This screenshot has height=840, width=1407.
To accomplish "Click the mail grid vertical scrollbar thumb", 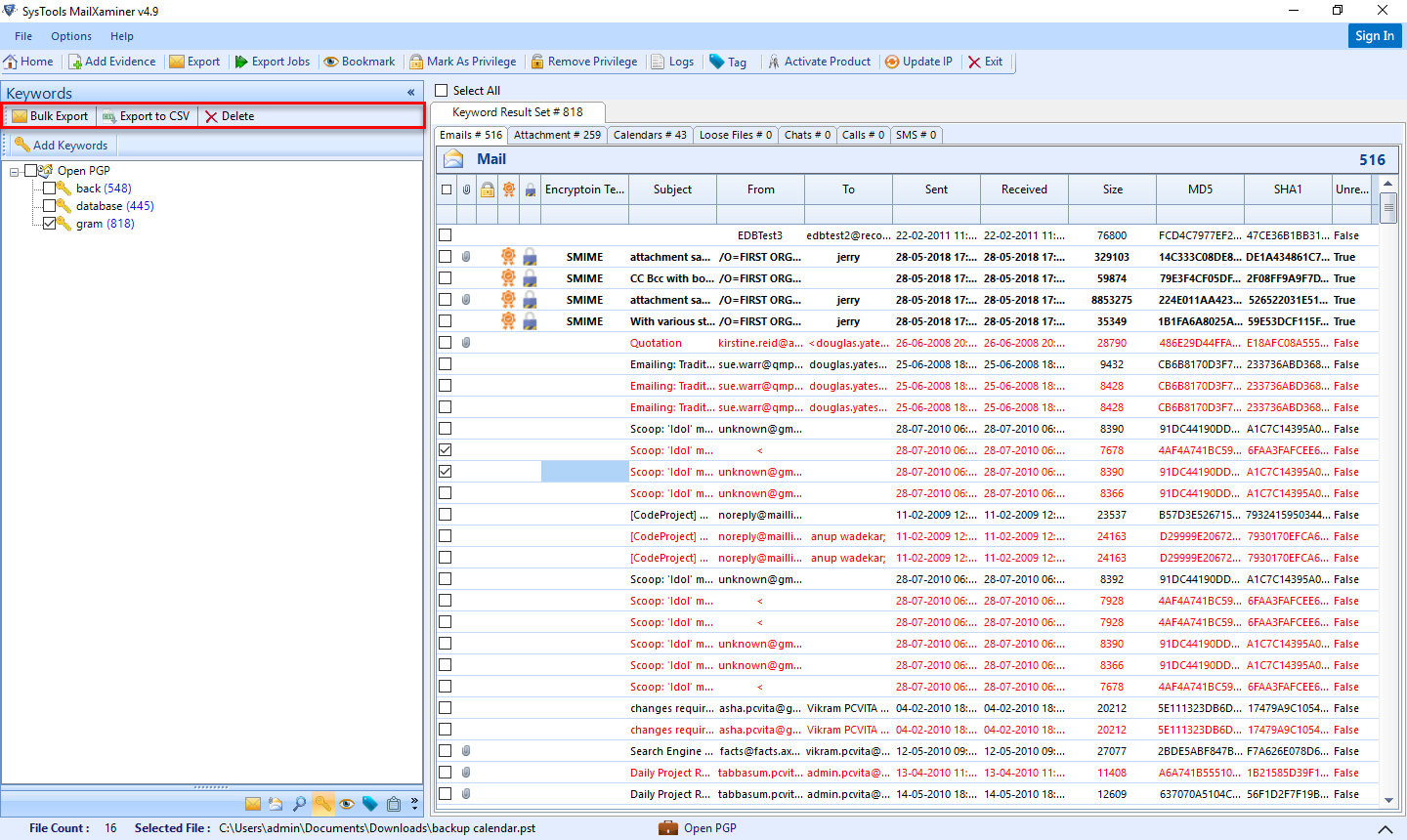I will (1388, 209).
